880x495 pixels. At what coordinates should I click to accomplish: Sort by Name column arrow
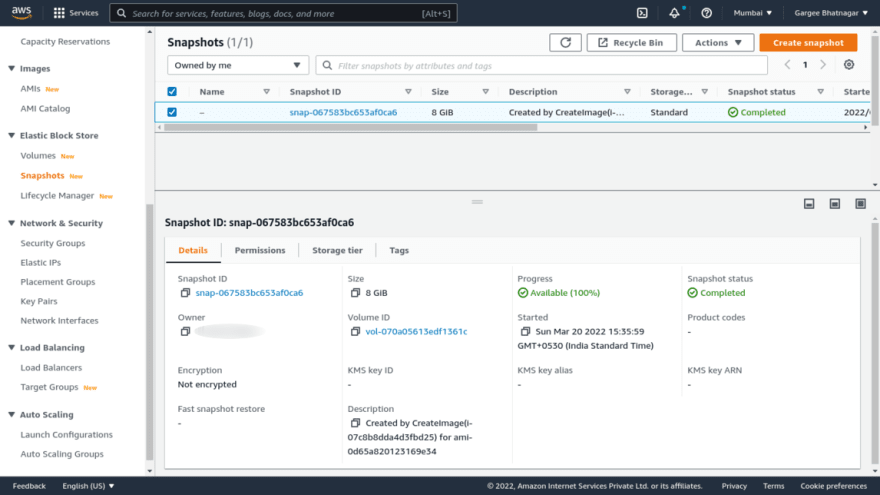tap(267, 91)
